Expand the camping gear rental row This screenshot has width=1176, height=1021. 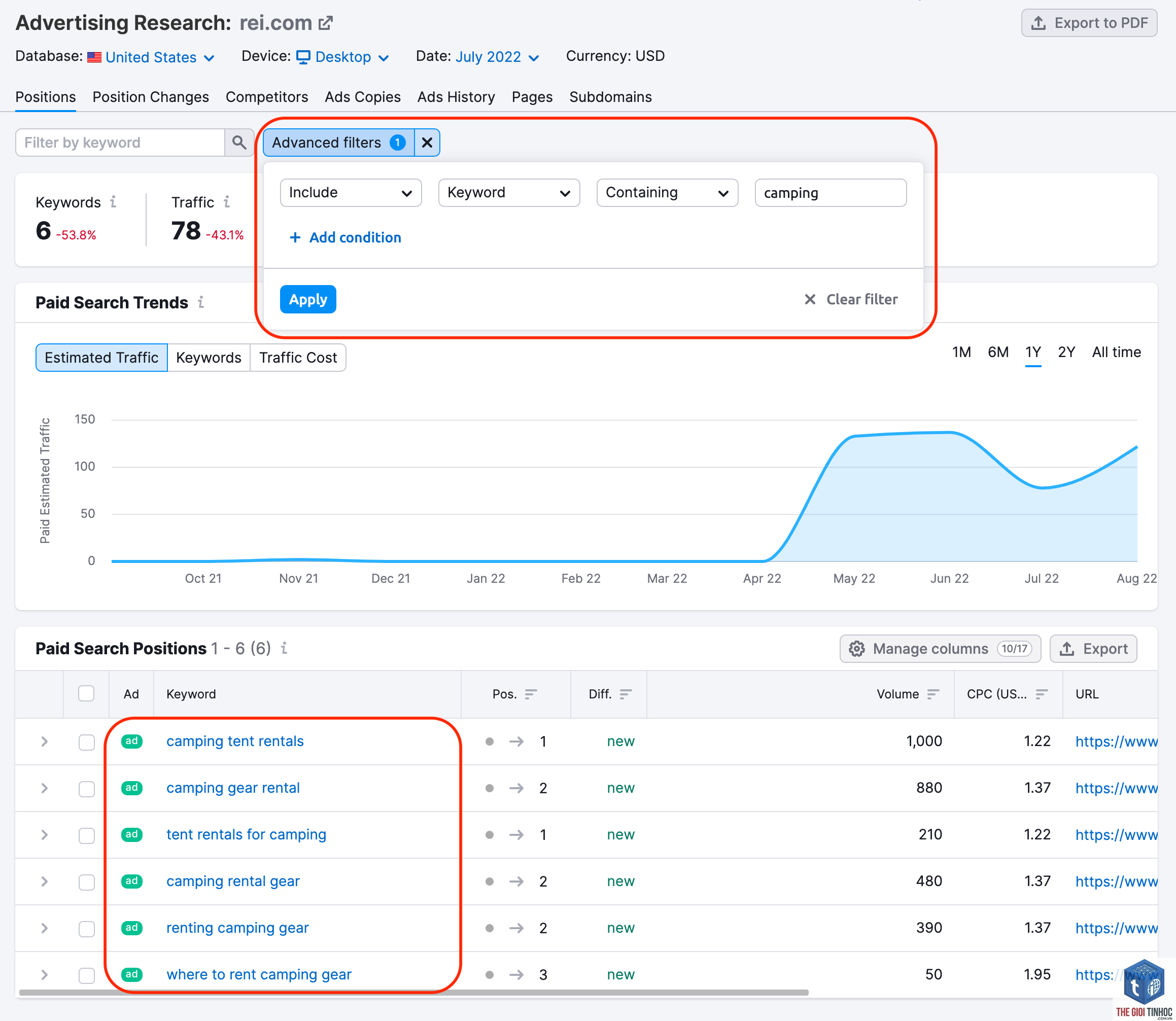45,788
